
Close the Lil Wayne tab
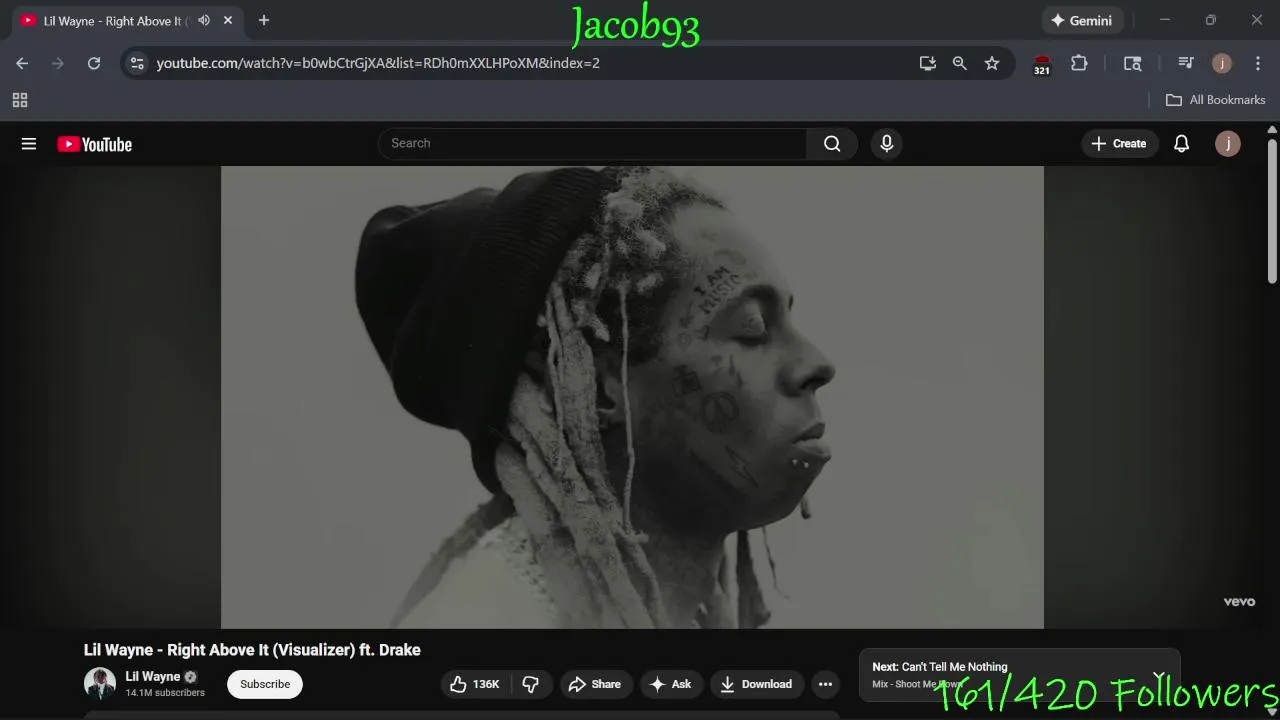pos(228,20)
